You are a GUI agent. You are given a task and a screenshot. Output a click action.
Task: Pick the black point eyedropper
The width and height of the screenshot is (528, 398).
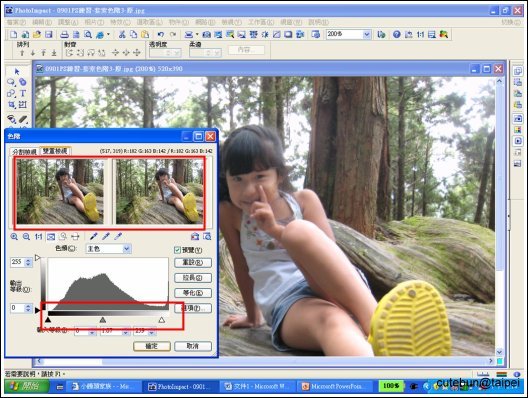click(94, 236)
